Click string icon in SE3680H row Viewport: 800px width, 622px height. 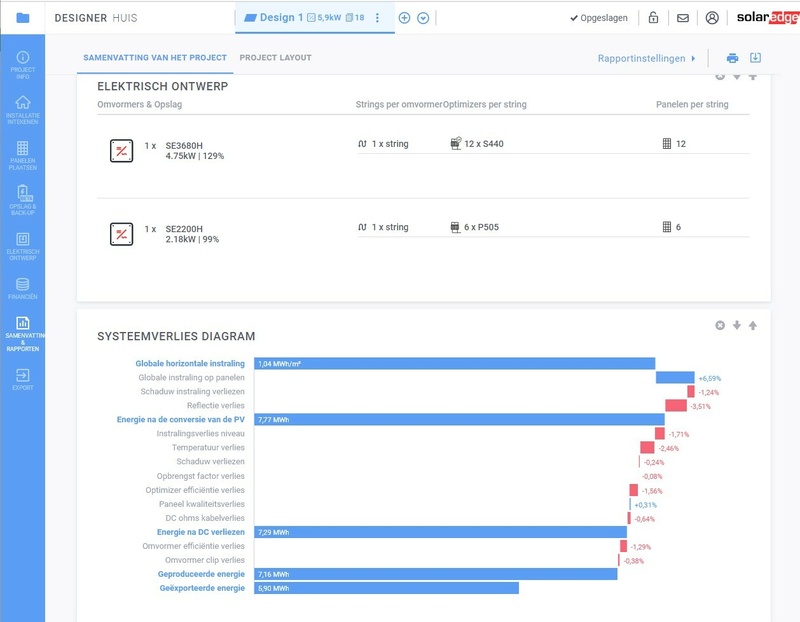(x=362, y=144)
